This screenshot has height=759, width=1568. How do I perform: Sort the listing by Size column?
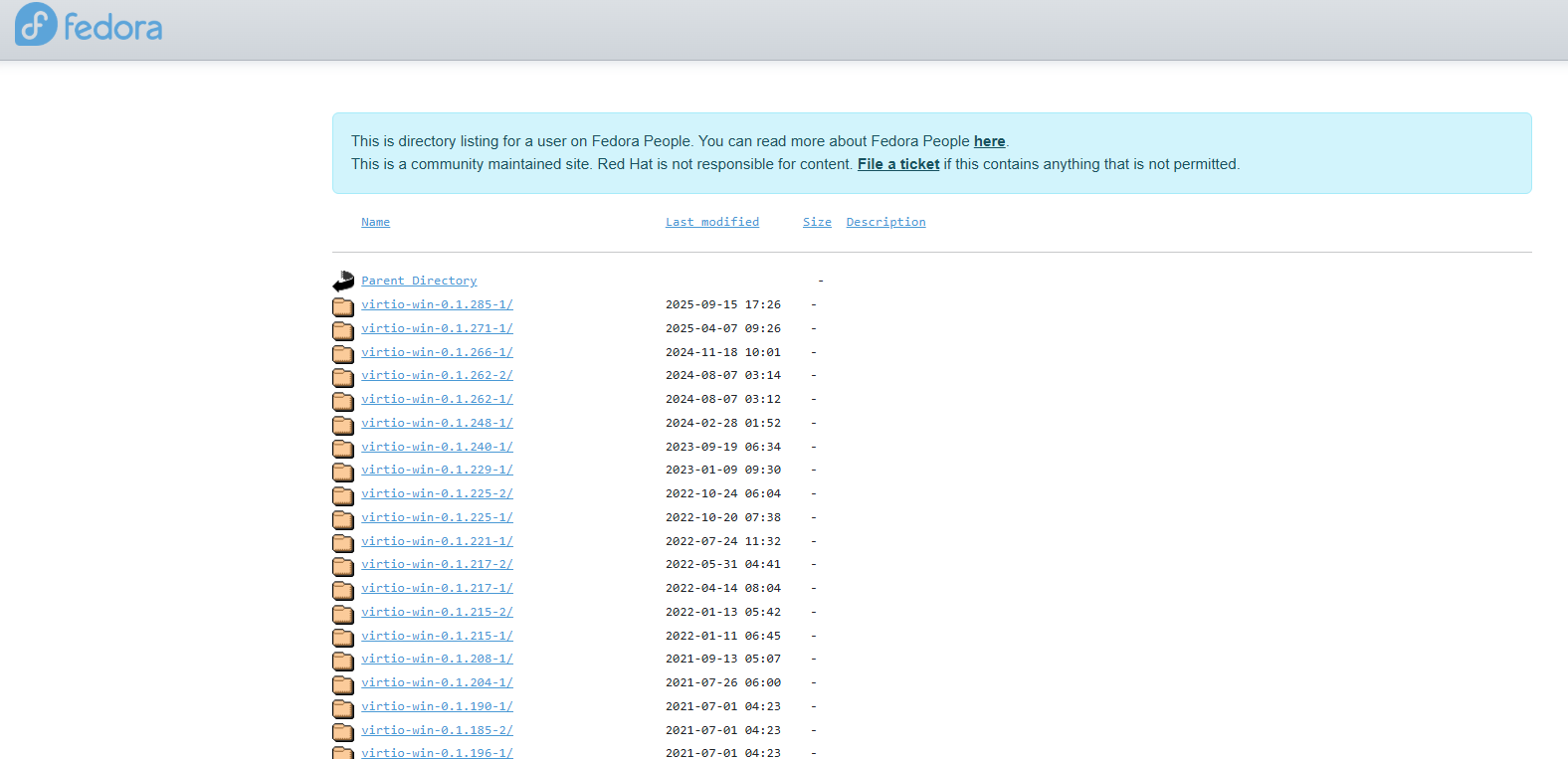[x=817, y=222]
